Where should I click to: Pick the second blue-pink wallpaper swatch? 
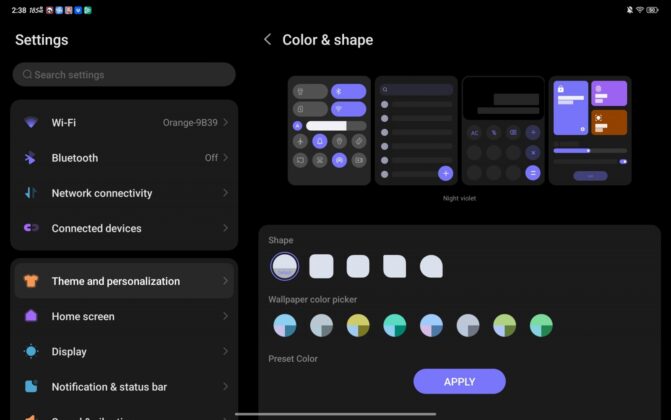point(431,325)
